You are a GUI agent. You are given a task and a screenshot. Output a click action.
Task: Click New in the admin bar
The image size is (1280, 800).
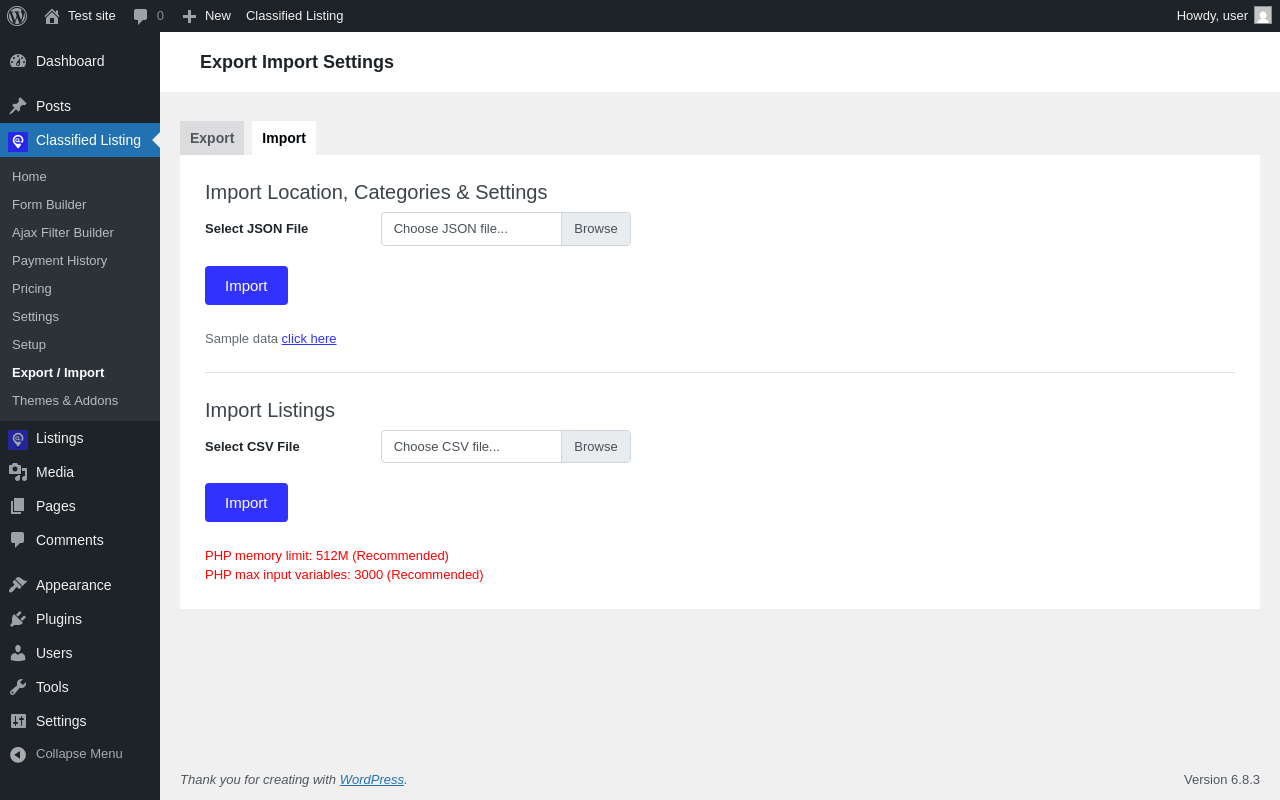click(x=218, y=16)
